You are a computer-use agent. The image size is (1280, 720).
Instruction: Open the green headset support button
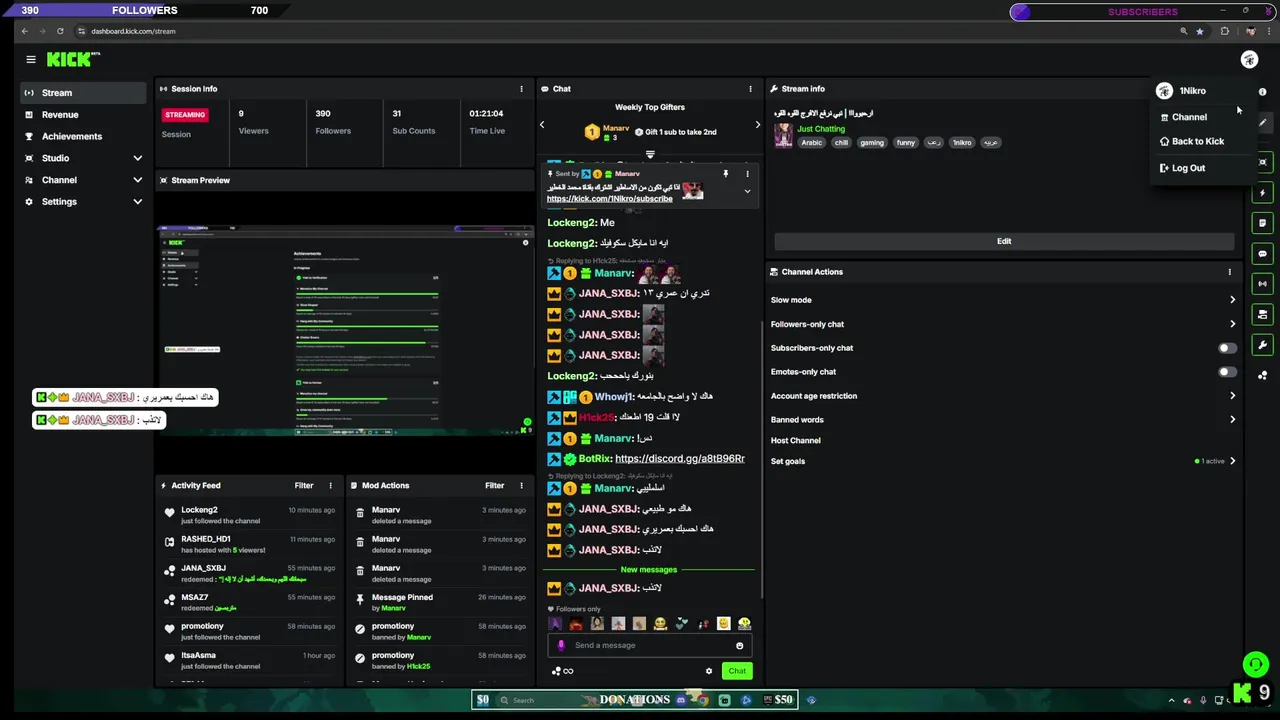(1255, 664)
